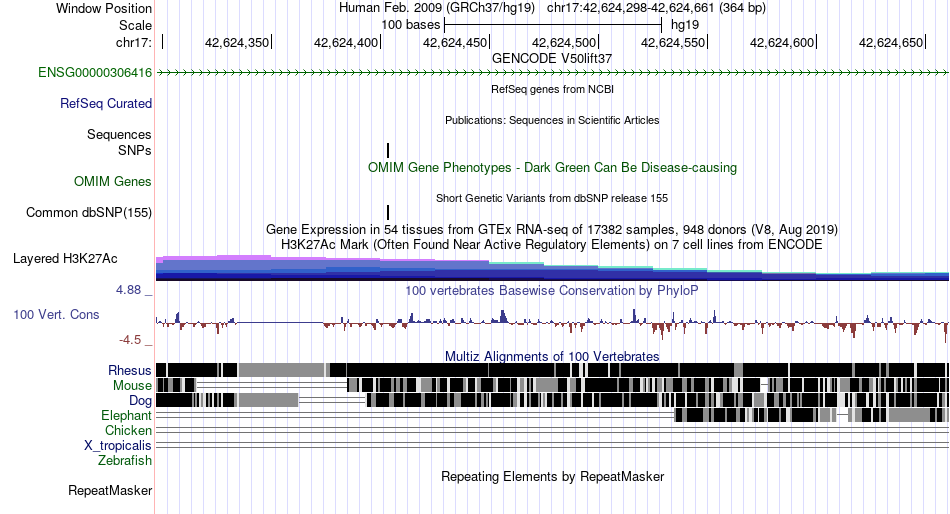The width and height of the screenshot is (950, 514).
Task: Click the chr17: ruler label
Action: point(133,42)
